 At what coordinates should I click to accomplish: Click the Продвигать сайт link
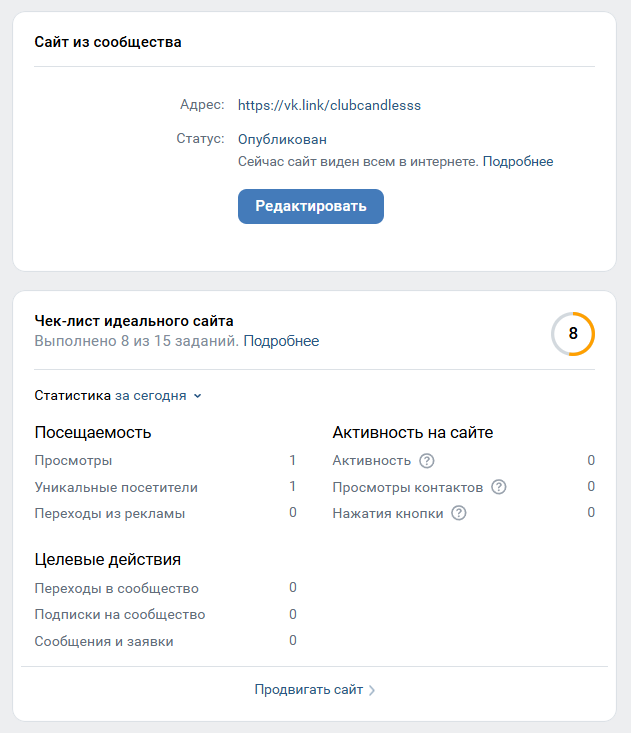pos(308,689)
